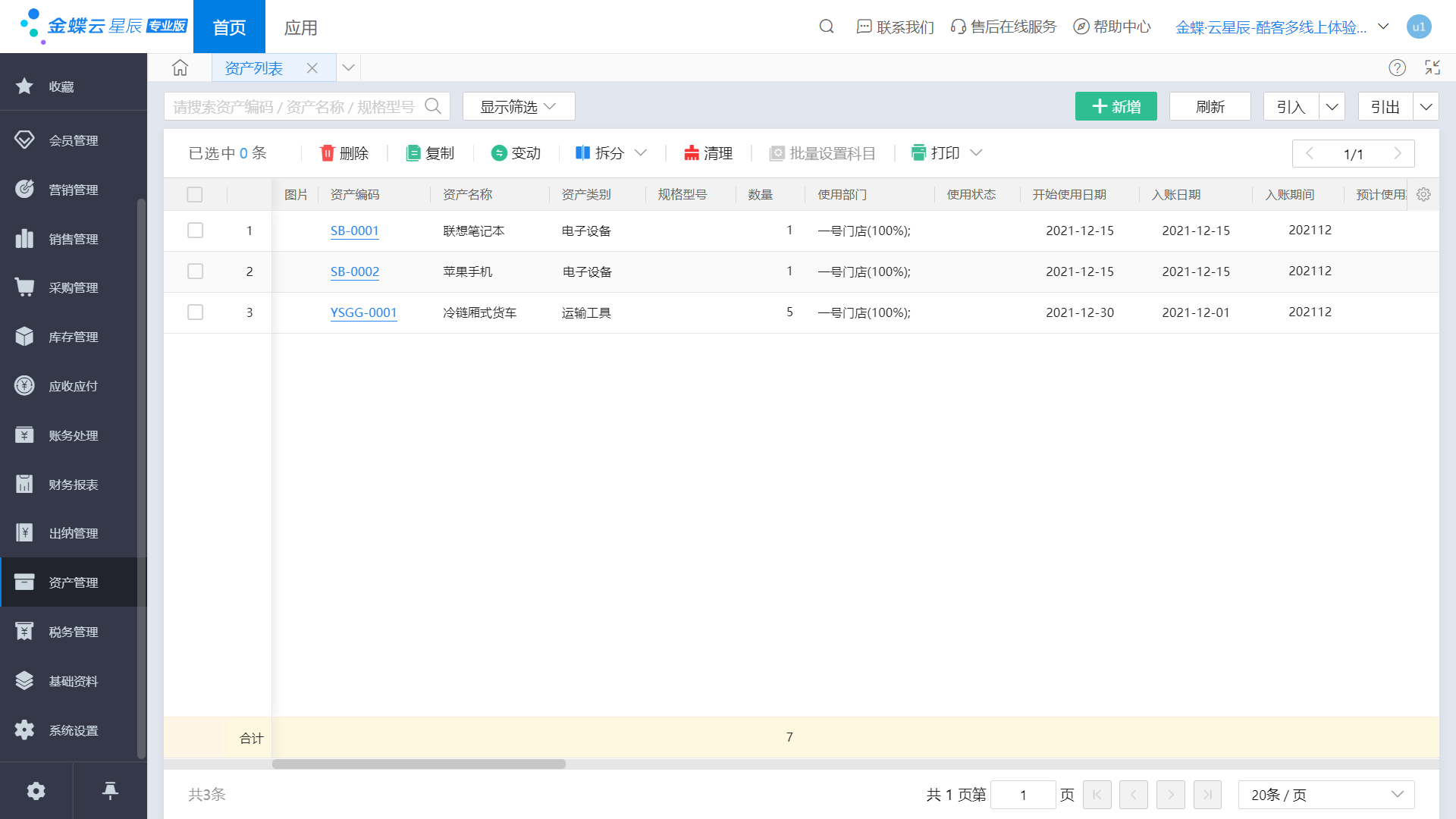Switch to 首页 top tab
Viewport: 1456px width, 819px height.
click(x=229, y=27)
